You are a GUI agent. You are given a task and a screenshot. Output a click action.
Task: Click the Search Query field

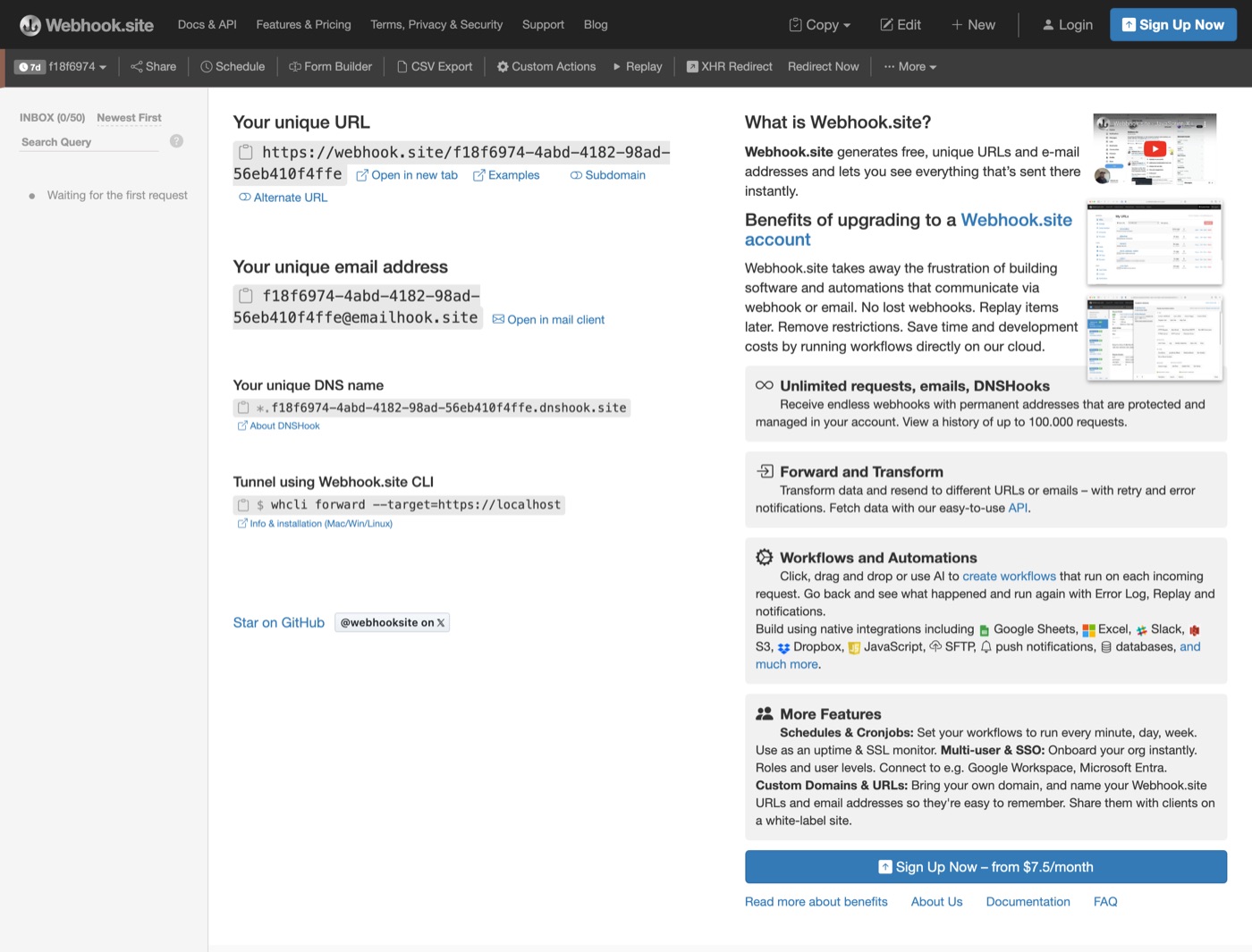tap(89, 142)
